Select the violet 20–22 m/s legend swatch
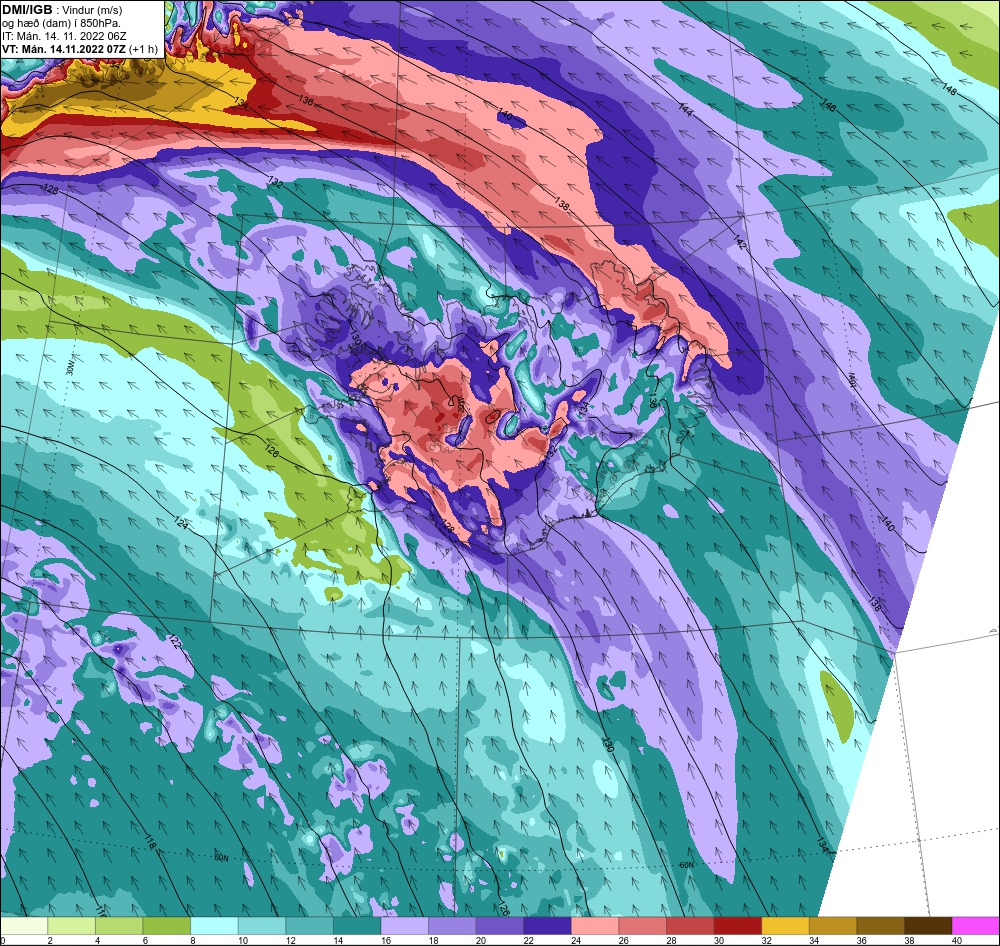 [499, 926]
